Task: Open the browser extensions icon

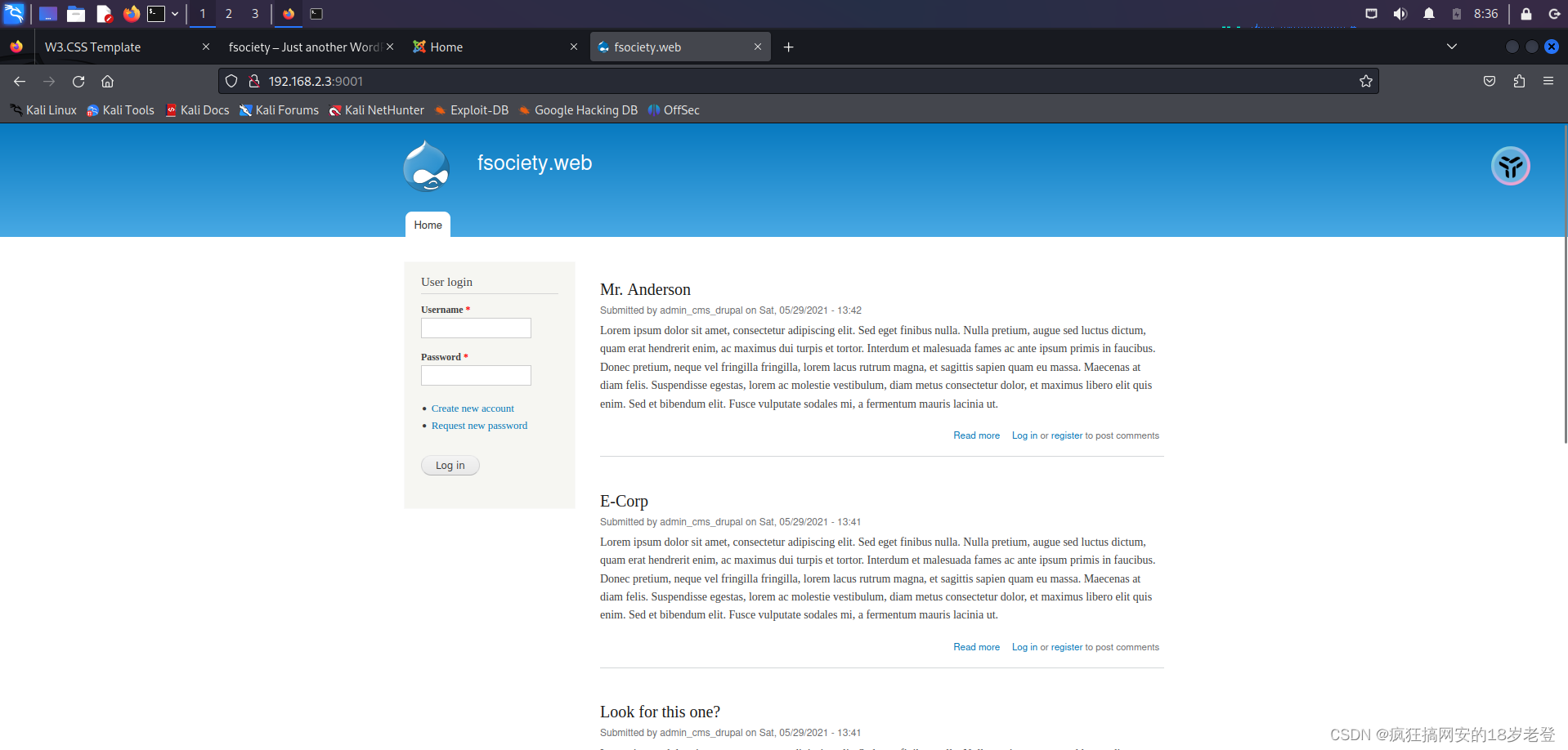Action: pyautogui.click(x=1519, y=81)
